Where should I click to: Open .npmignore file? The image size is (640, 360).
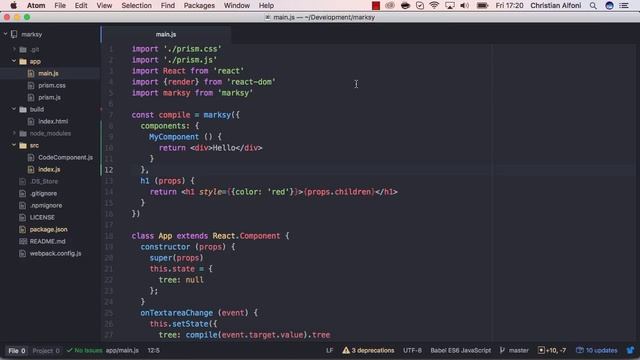(46, 205)
